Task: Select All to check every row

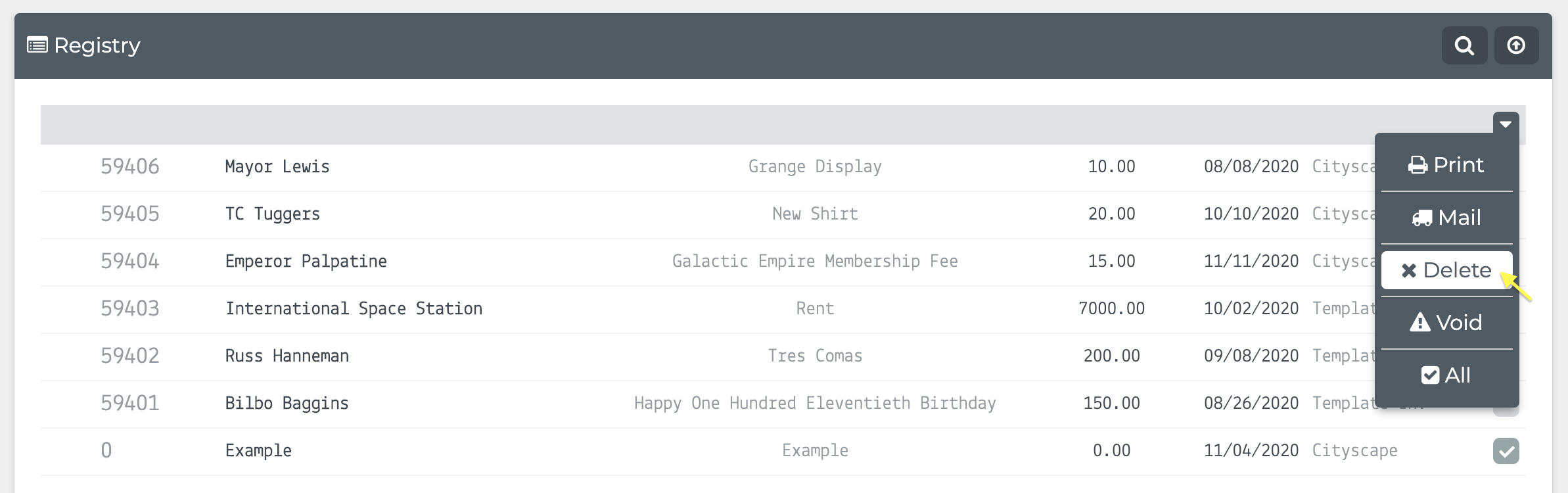Action: pos(1446,375)
